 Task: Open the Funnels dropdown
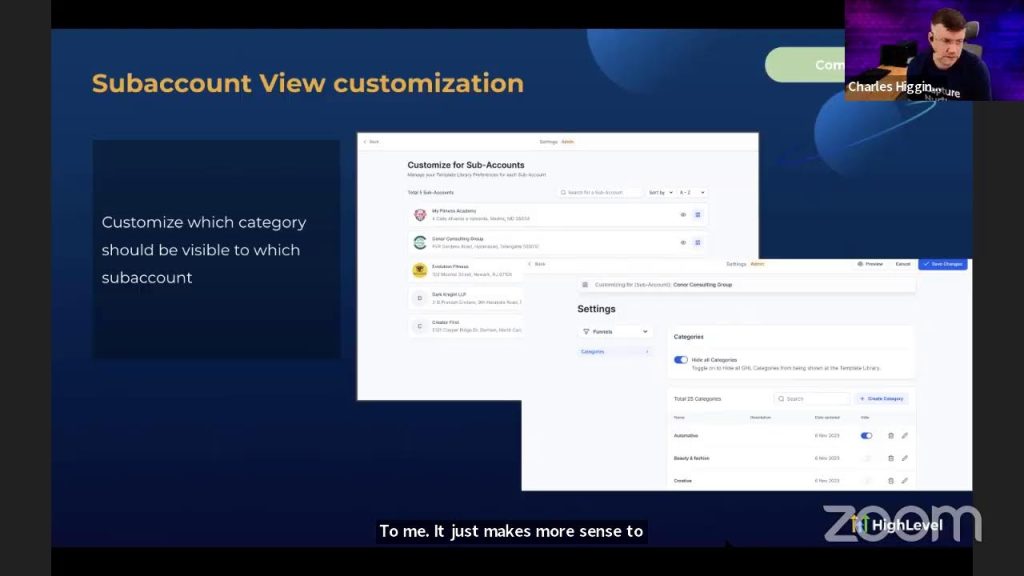615,332
